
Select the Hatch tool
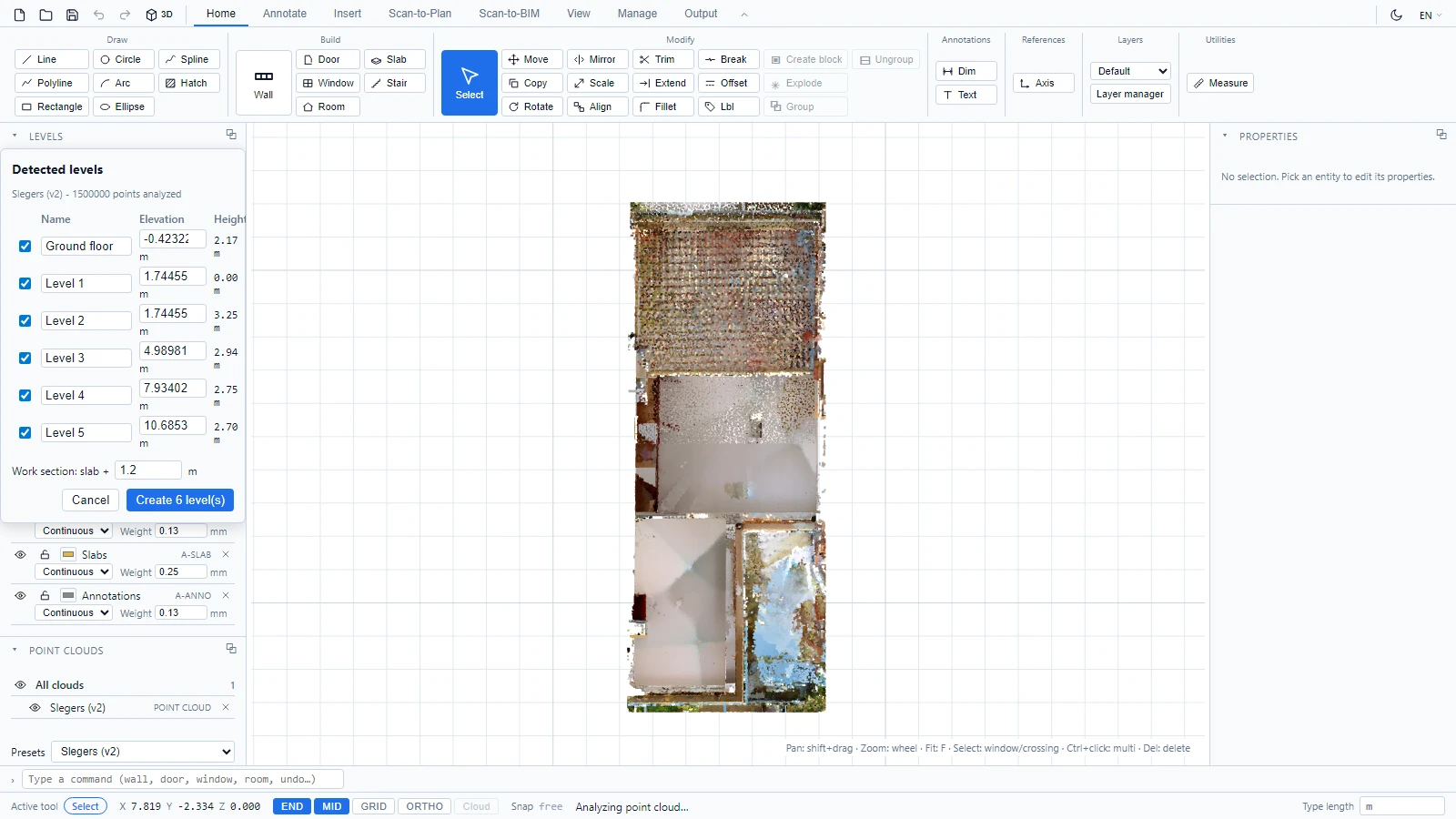(189, 83)
